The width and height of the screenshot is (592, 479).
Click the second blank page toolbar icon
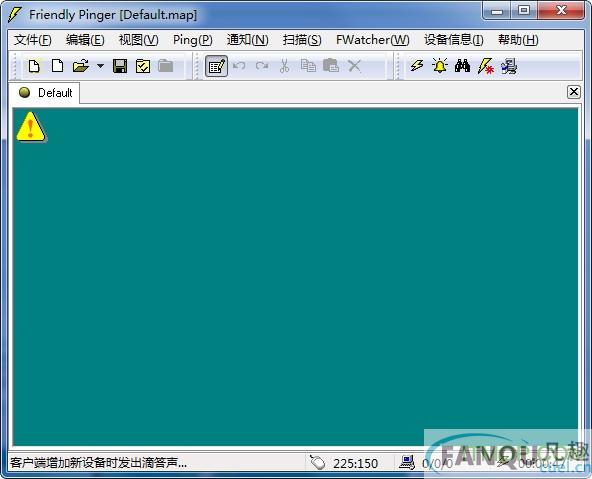click(x=57, y=66)
